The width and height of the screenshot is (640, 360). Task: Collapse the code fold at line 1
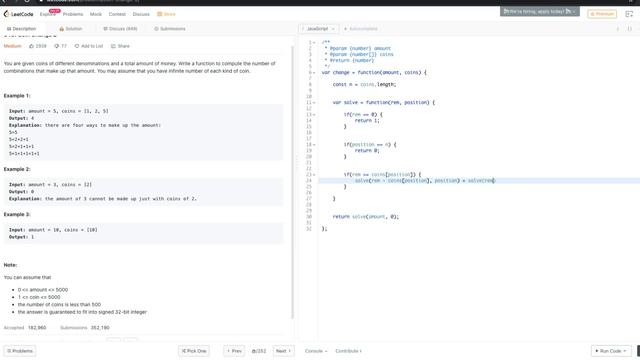coord(314,42)
